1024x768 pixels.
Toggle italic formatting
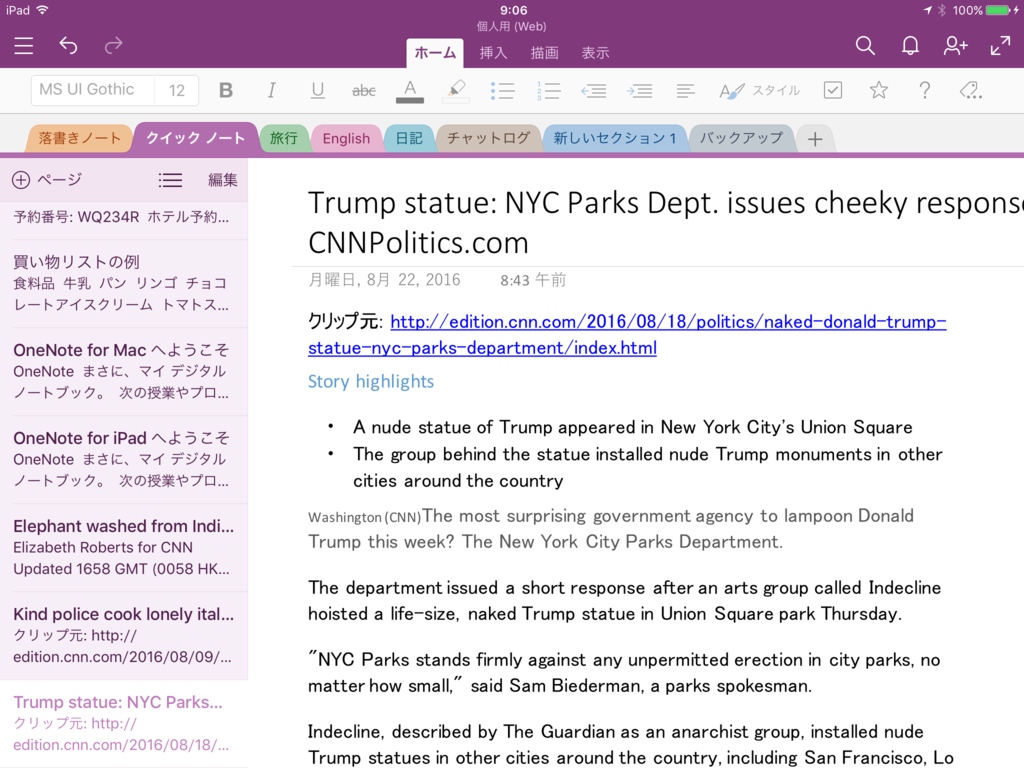pos(272,90)
